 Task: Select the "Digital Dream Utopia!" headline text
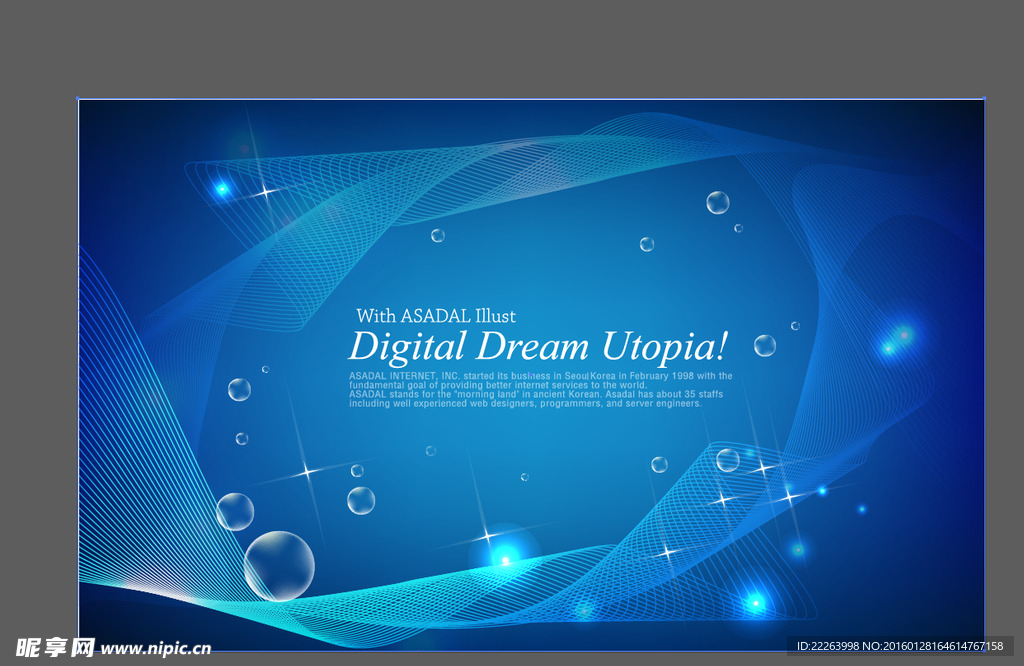point(538,347)
